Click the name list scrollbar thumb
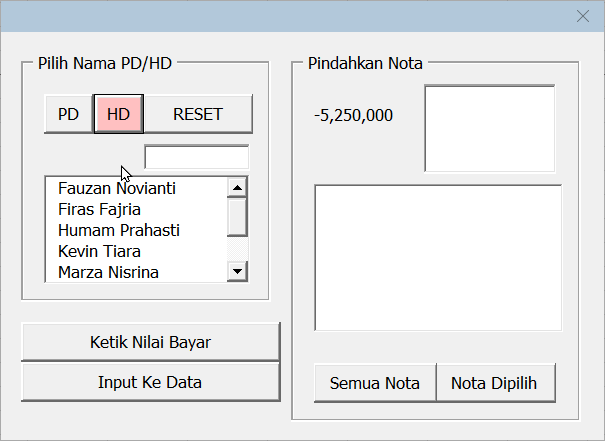 tap(237, 217)
